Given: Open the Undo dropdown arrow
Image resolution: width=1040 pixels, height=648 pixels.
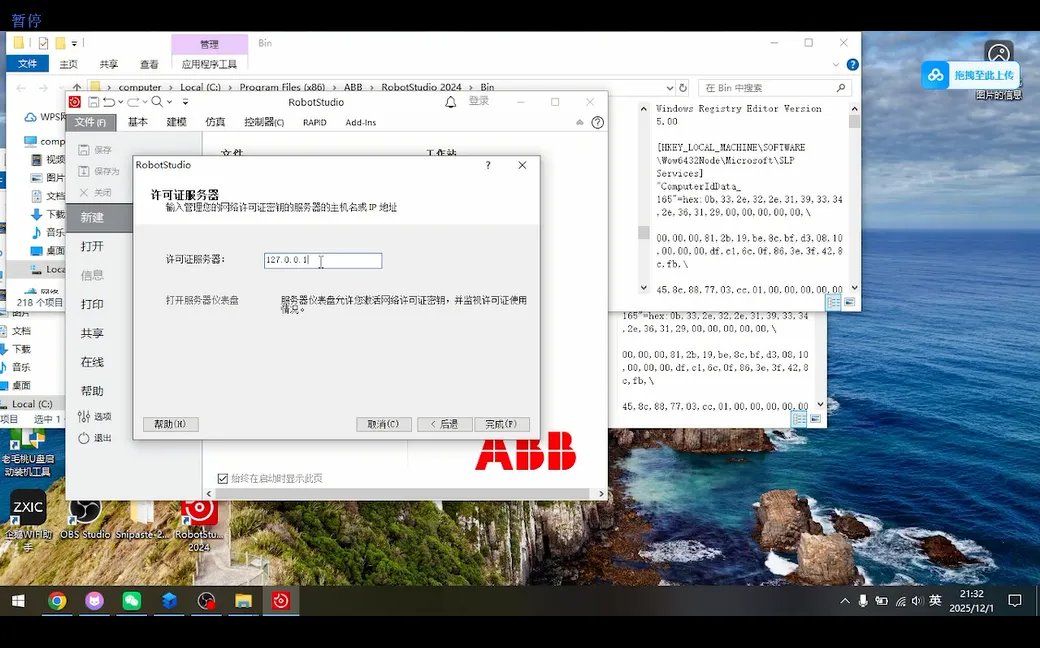Looking at the screenshot, I should click(119, 102).
